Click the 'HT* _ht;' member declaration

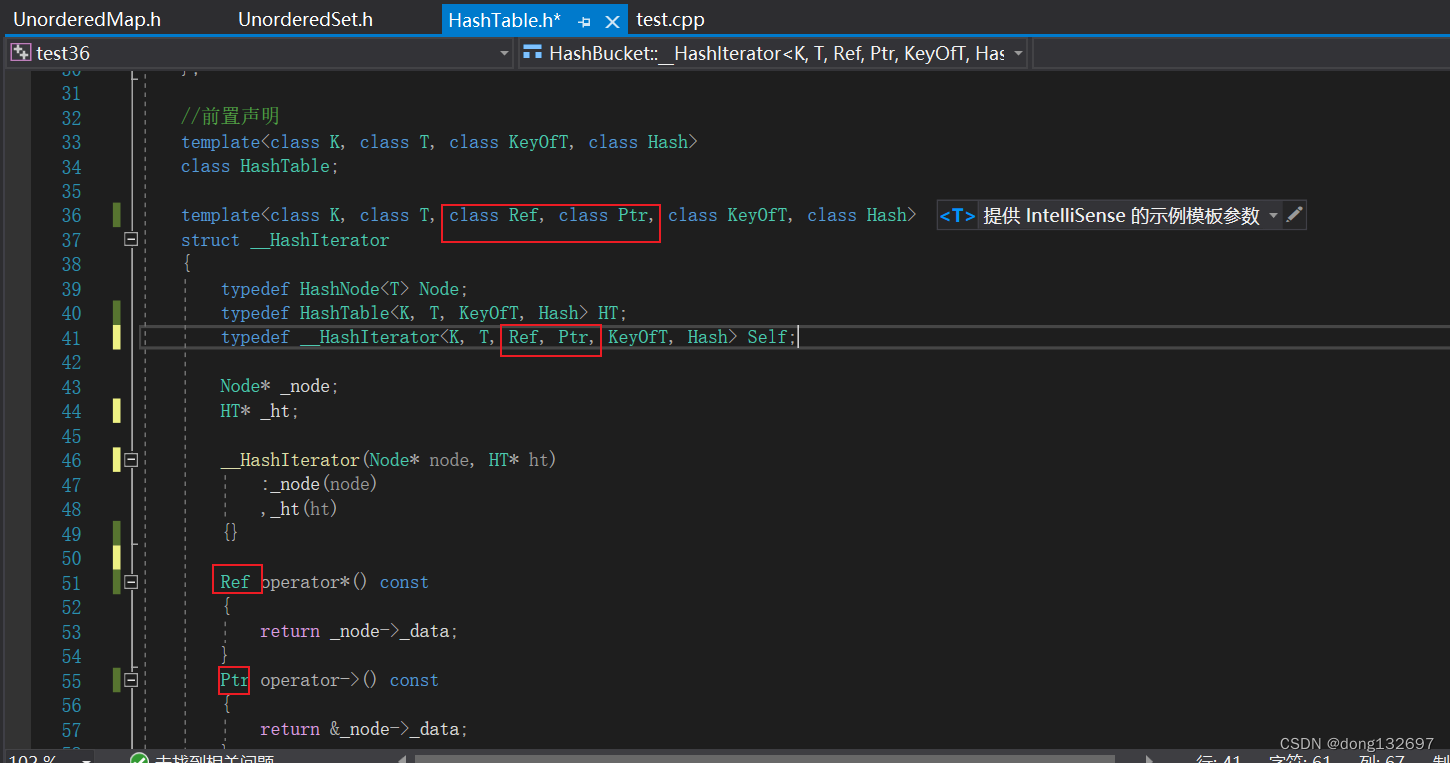tap(260, 411)
